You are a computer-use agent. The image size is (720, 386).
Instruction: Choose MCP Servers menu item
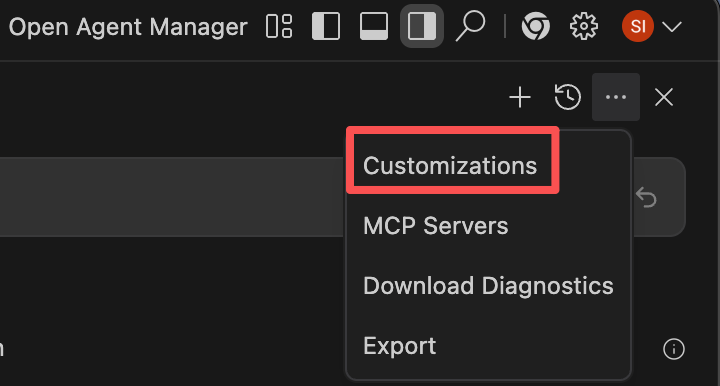(436, 225)
